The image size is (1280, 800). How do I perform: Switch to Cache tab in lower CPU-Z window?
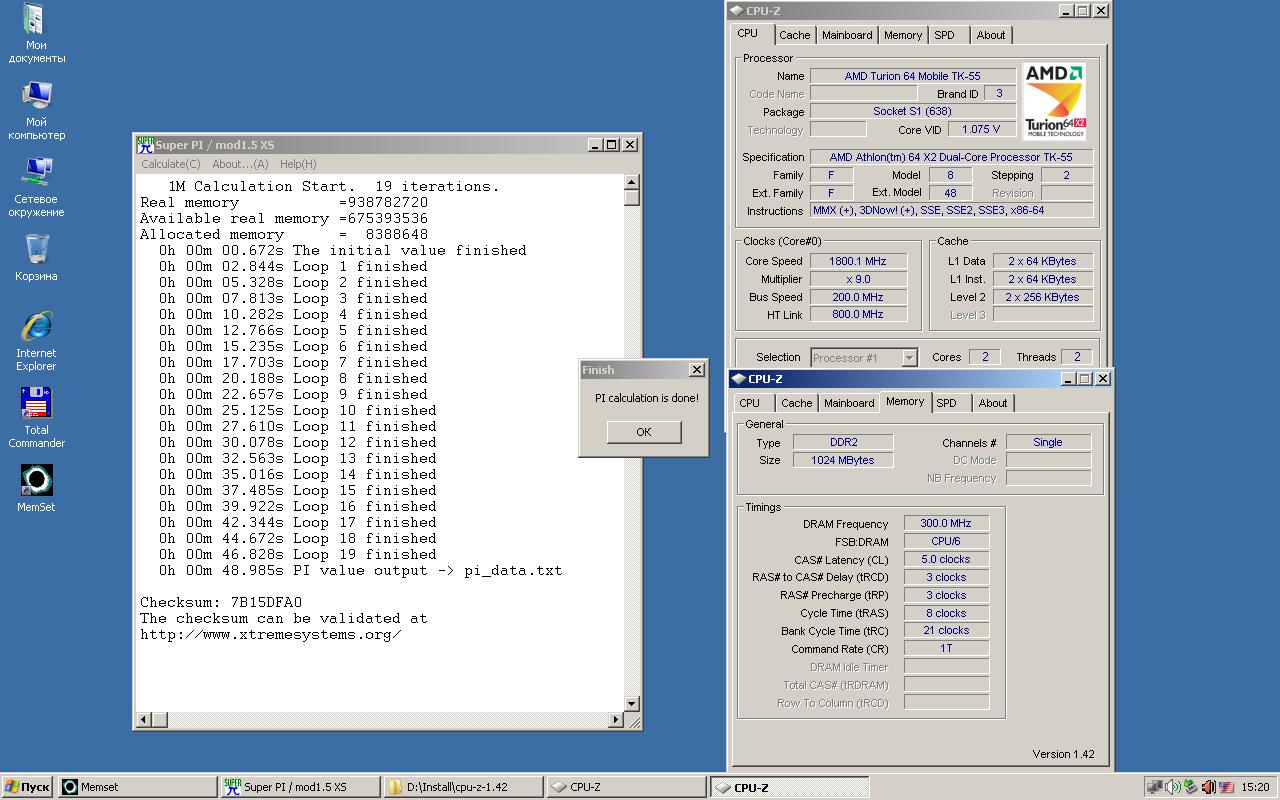point(797,403)
